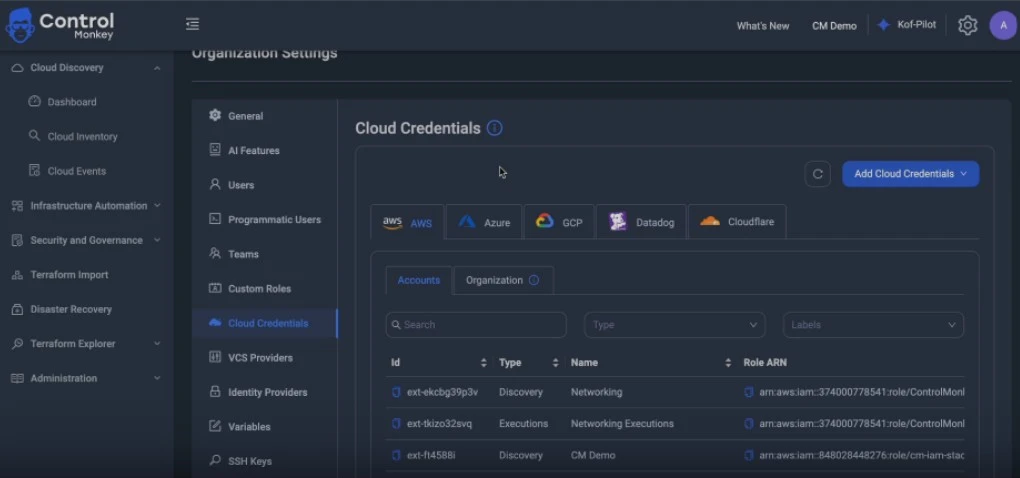Copy the Networking Executions role ARN
Viewport: 1020px width, 478px height.
point(749,423)
